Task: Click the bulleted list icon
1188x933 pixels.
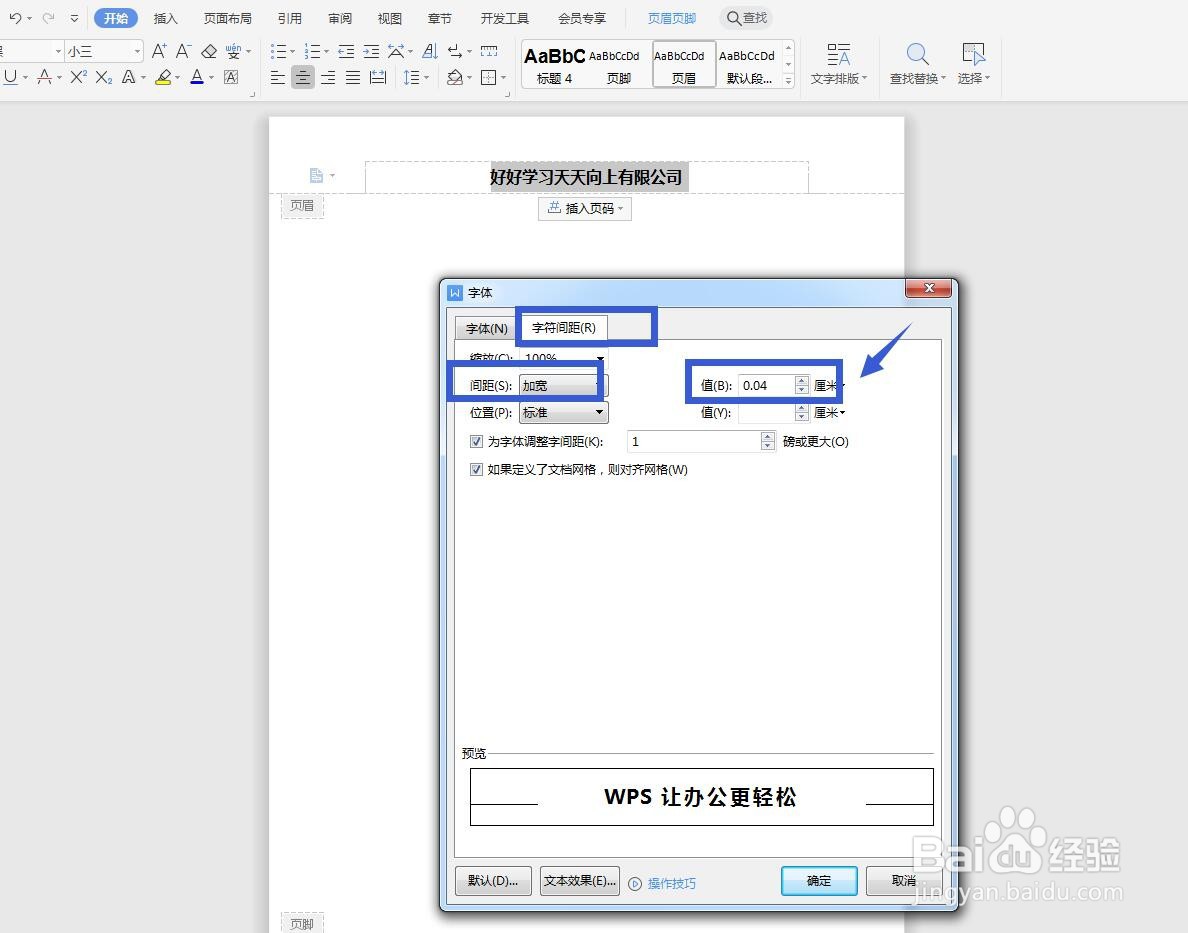Action: point(277,50)
